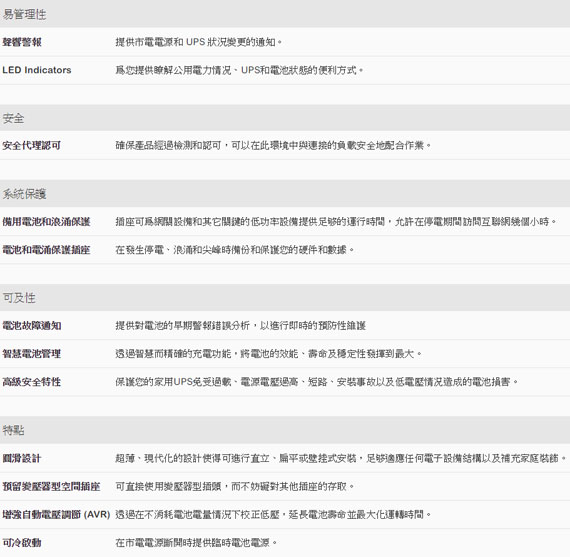Click the 易管理性 section header
The width and height of the screenshot is (570, 557).
coord(24,14)
